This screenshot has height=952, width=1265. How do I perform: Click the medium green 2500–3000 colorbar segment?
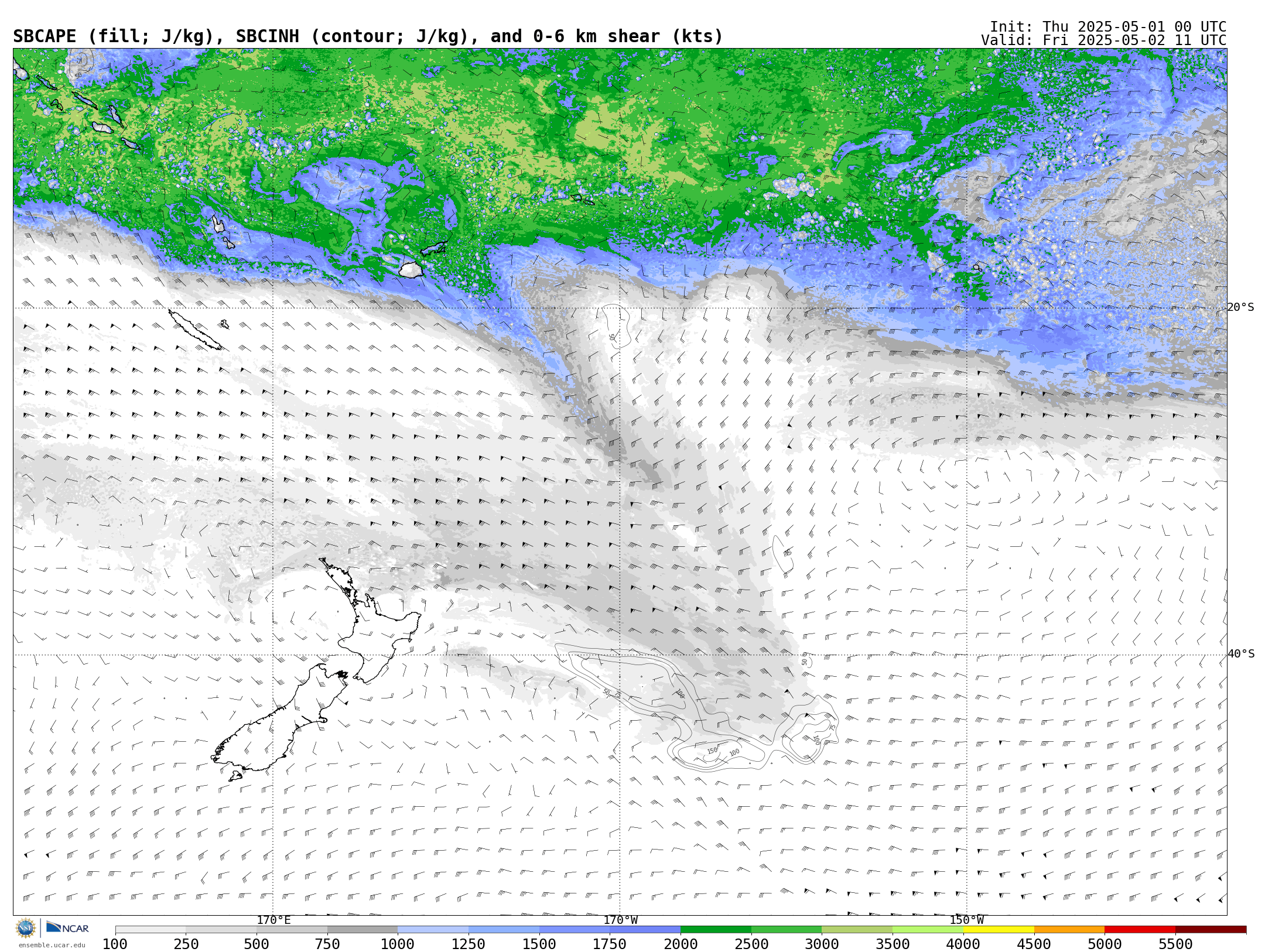787,930
